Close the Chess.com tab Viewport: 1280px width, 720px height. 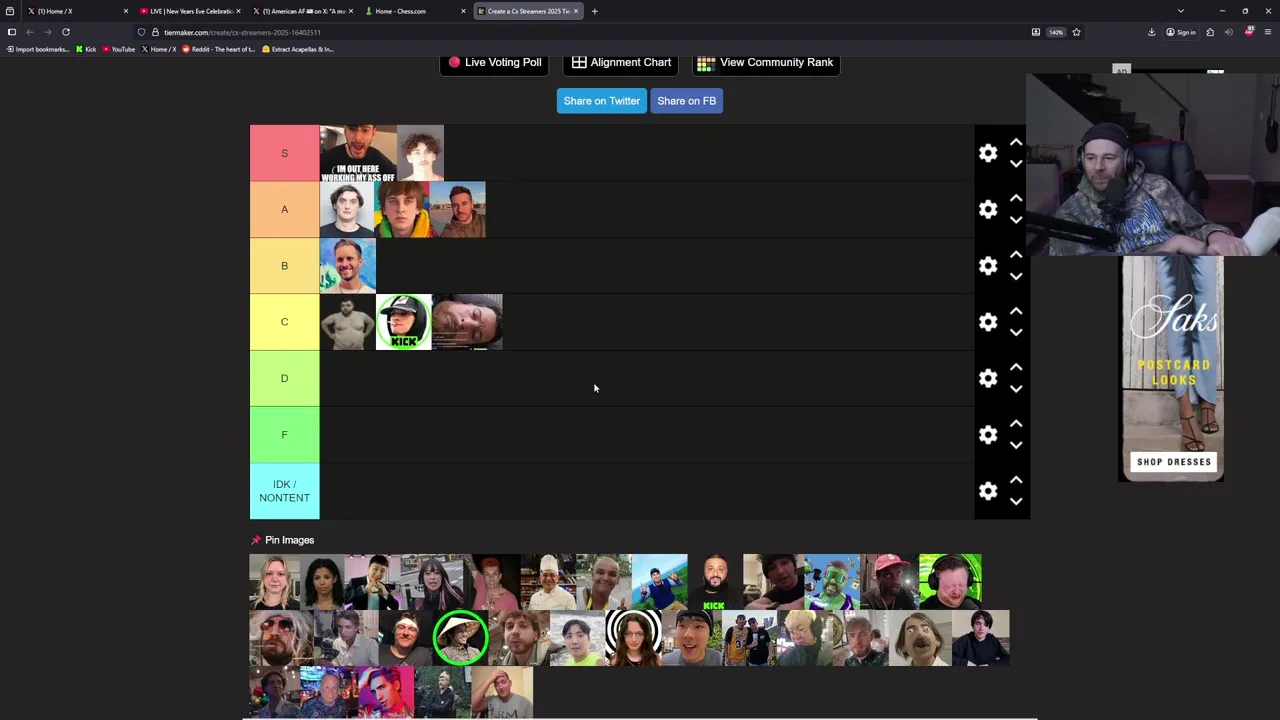coord(463,11)
